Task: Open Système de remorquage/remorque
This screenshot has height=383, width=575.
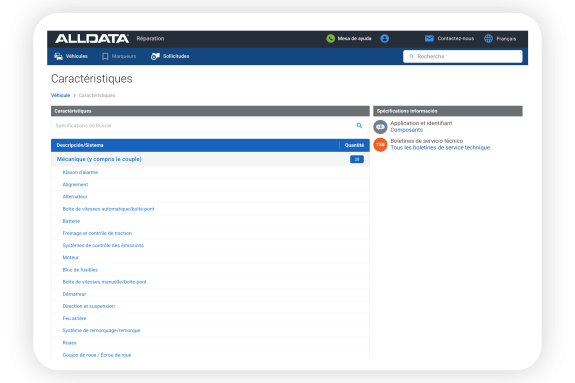Action: point(101,331)
